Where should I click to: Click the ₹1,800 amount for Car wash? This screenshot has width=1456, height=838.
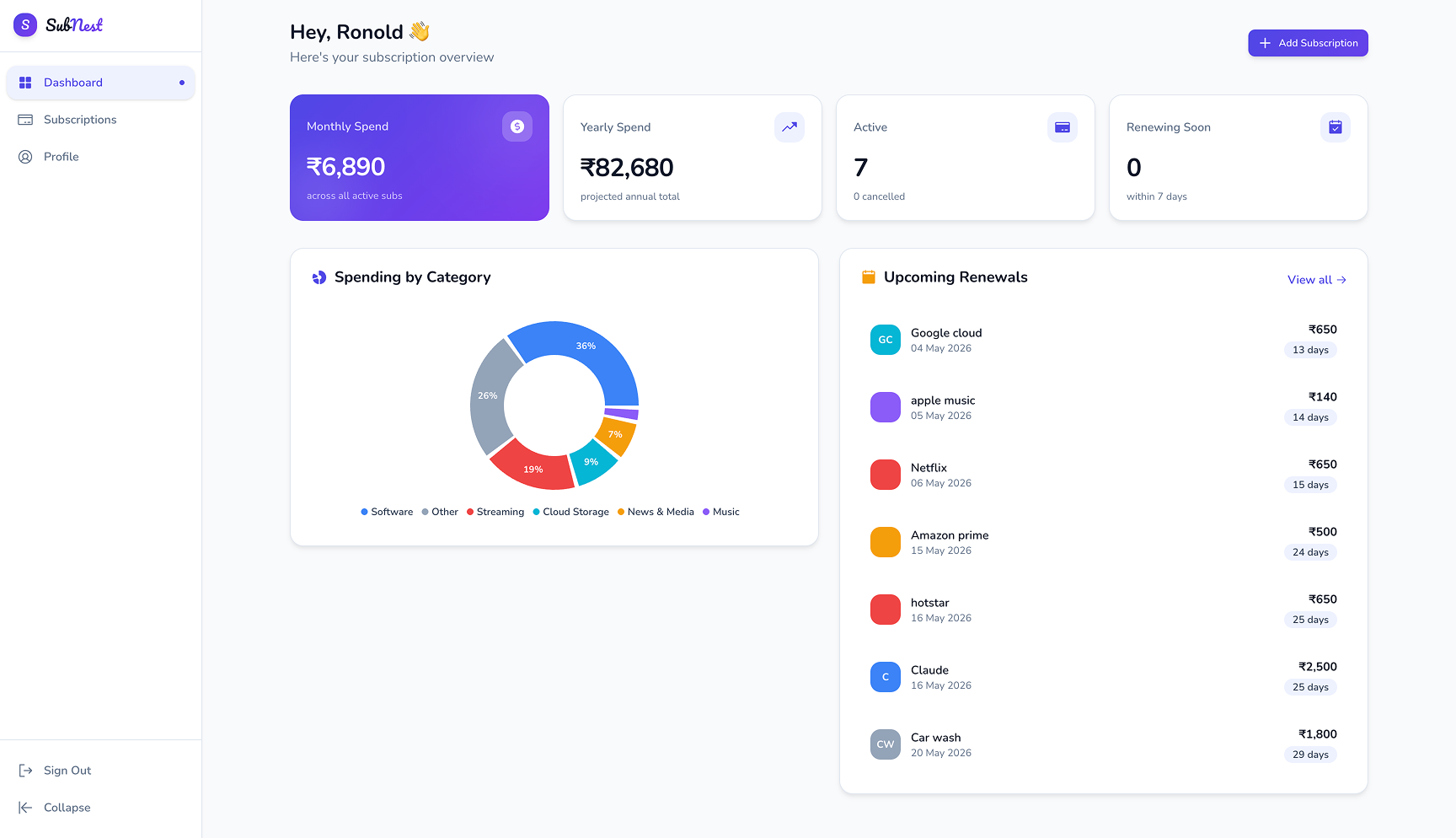pyautogui.click(x=1318, y=734)
